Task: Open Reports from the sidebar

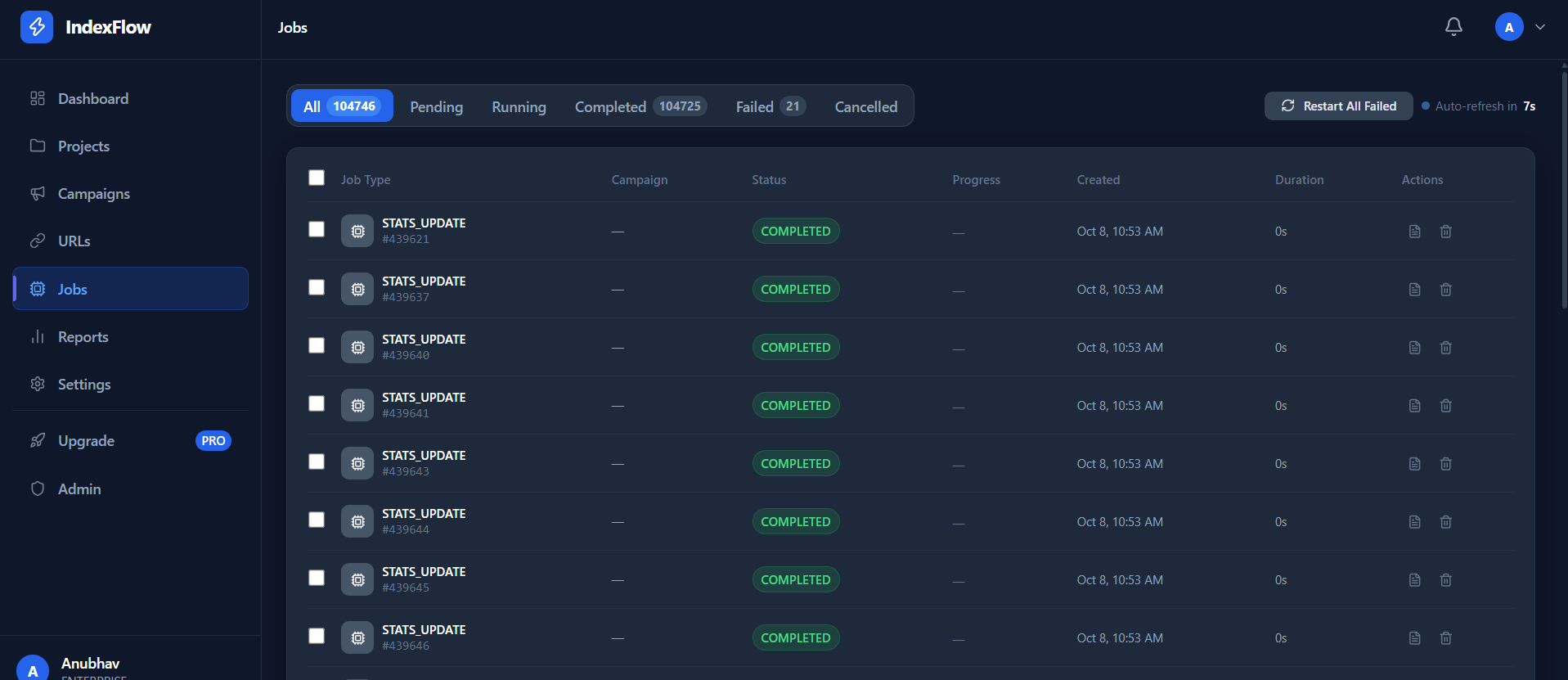Action: point(131,337)
